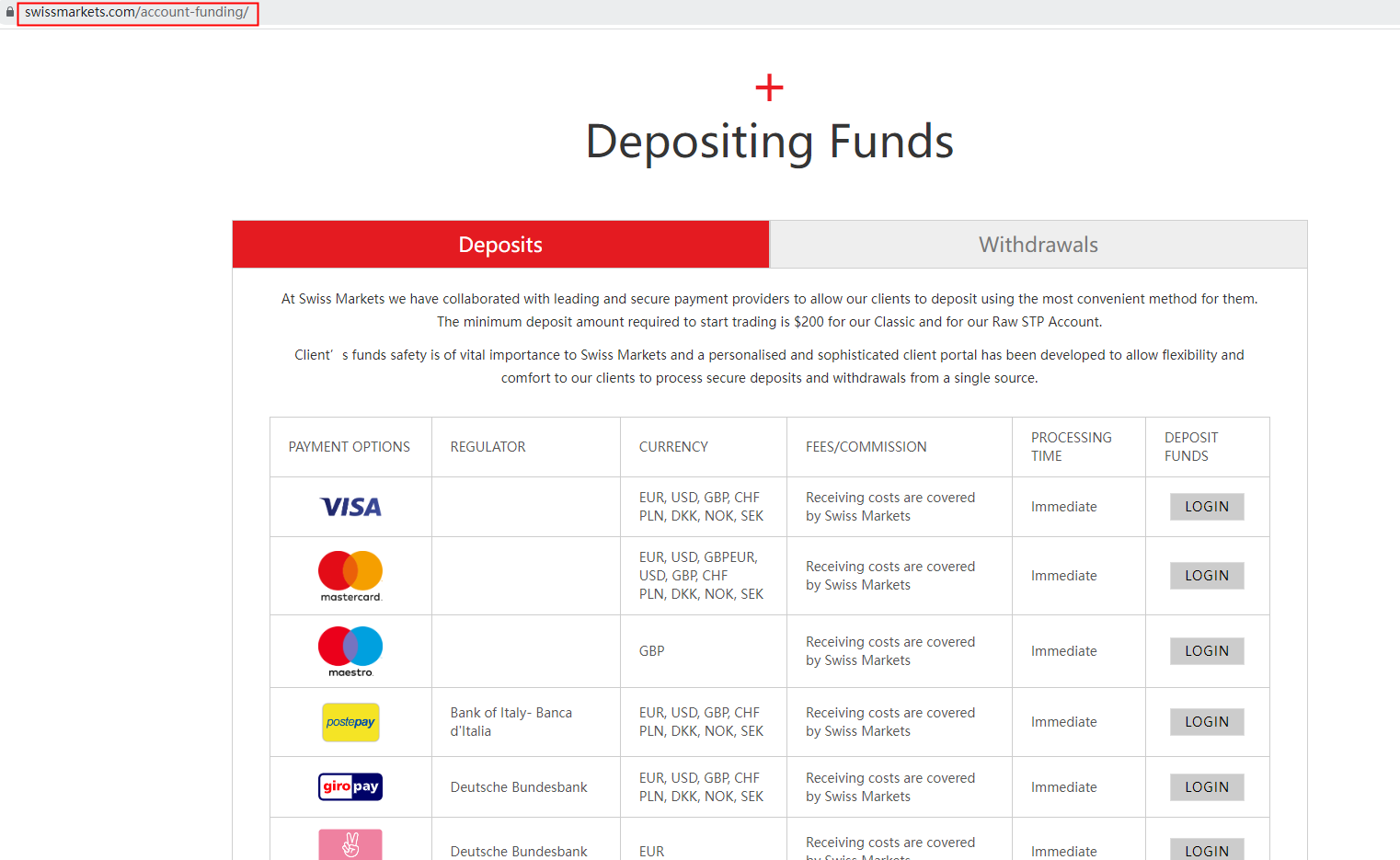Click the sentence stating the $200 minimum deposit
Image resolution: width=1400 pixels, height=860 pixels.
point(769,322)
